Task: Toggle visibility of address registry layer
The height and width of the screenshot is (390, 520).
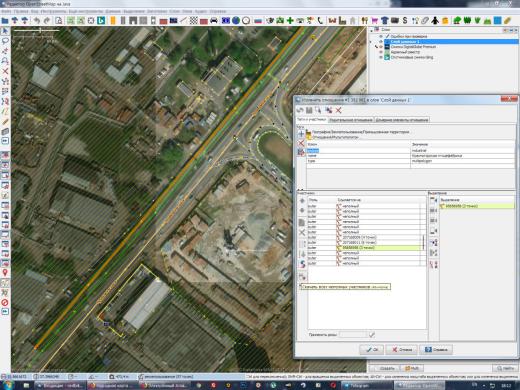Action: click(381, 52)
